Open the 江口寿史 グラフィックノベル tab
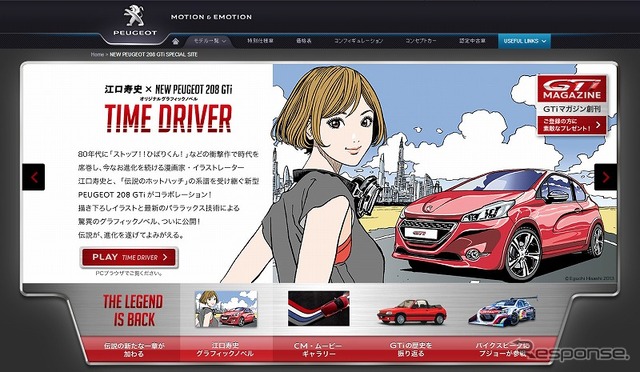The image size is (640, 372). [225, 350]
